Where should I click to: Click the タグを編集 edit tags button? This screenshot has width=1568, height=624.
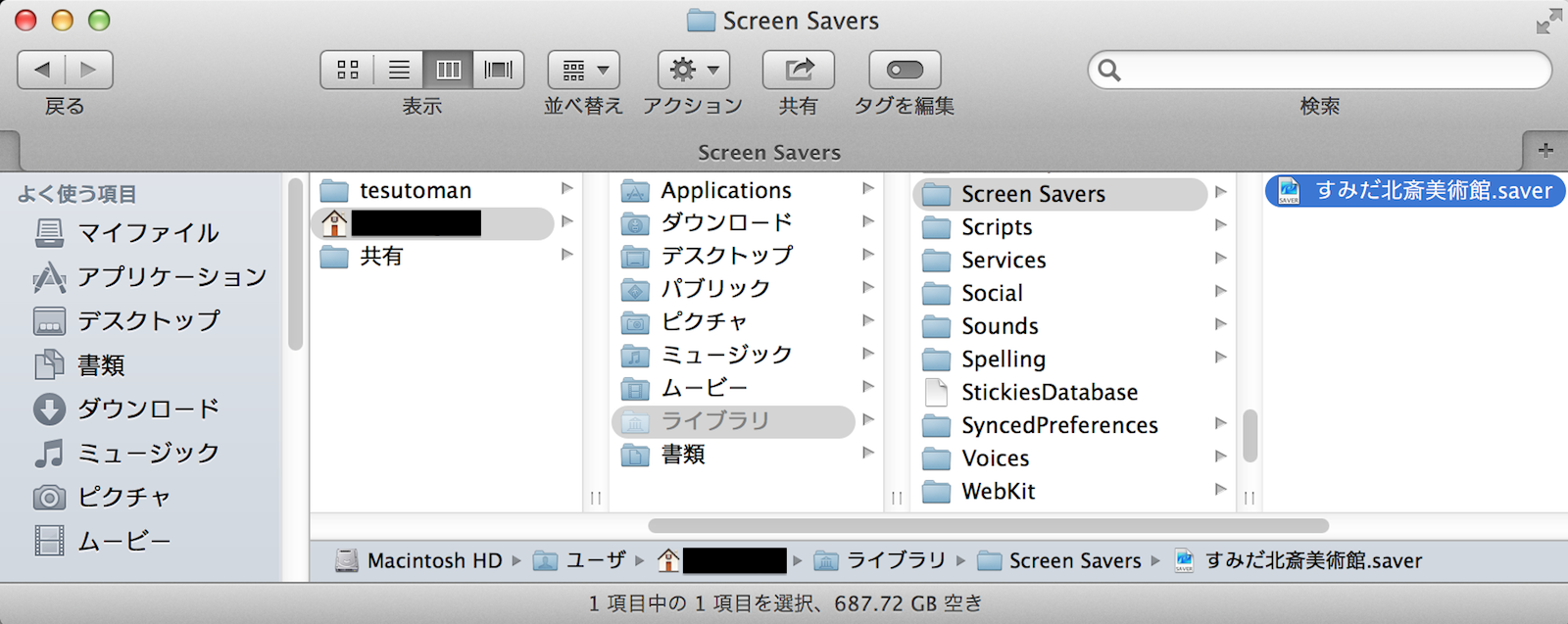pos(905,70)
